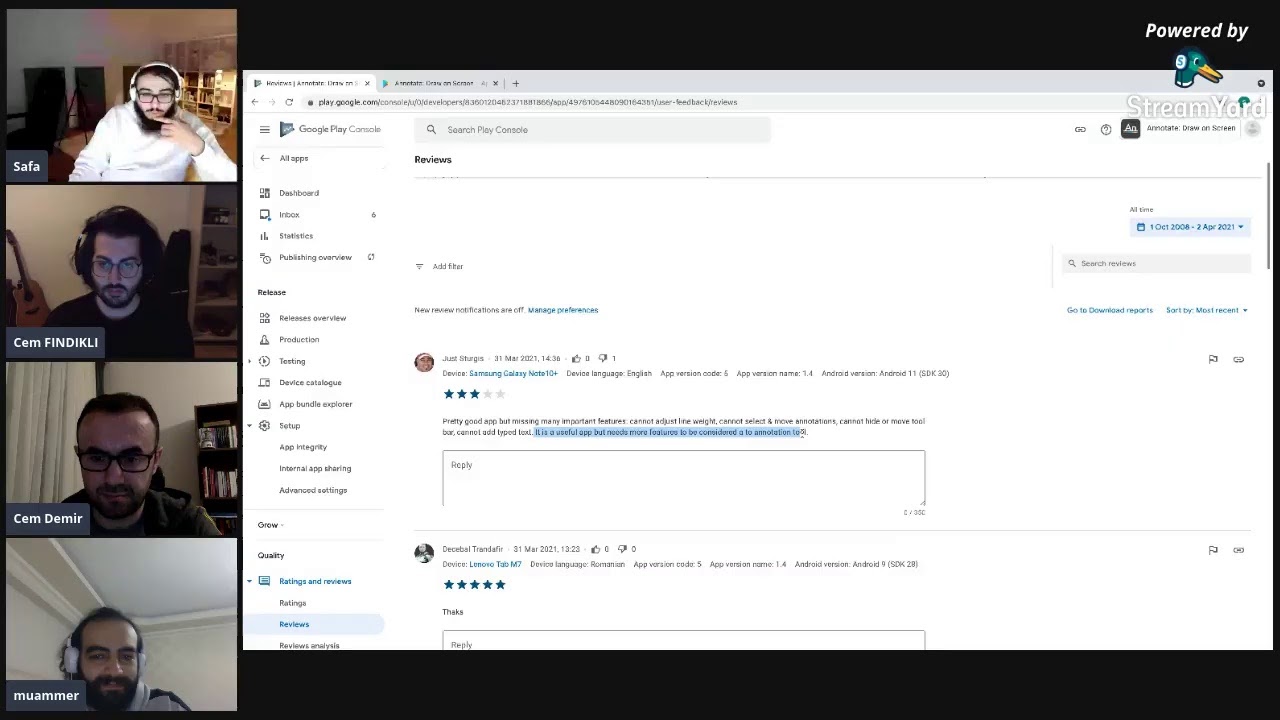Select the Cem Demir video thumbnail
Viewport: 1280px width, 720px height.
pos(122,449)
